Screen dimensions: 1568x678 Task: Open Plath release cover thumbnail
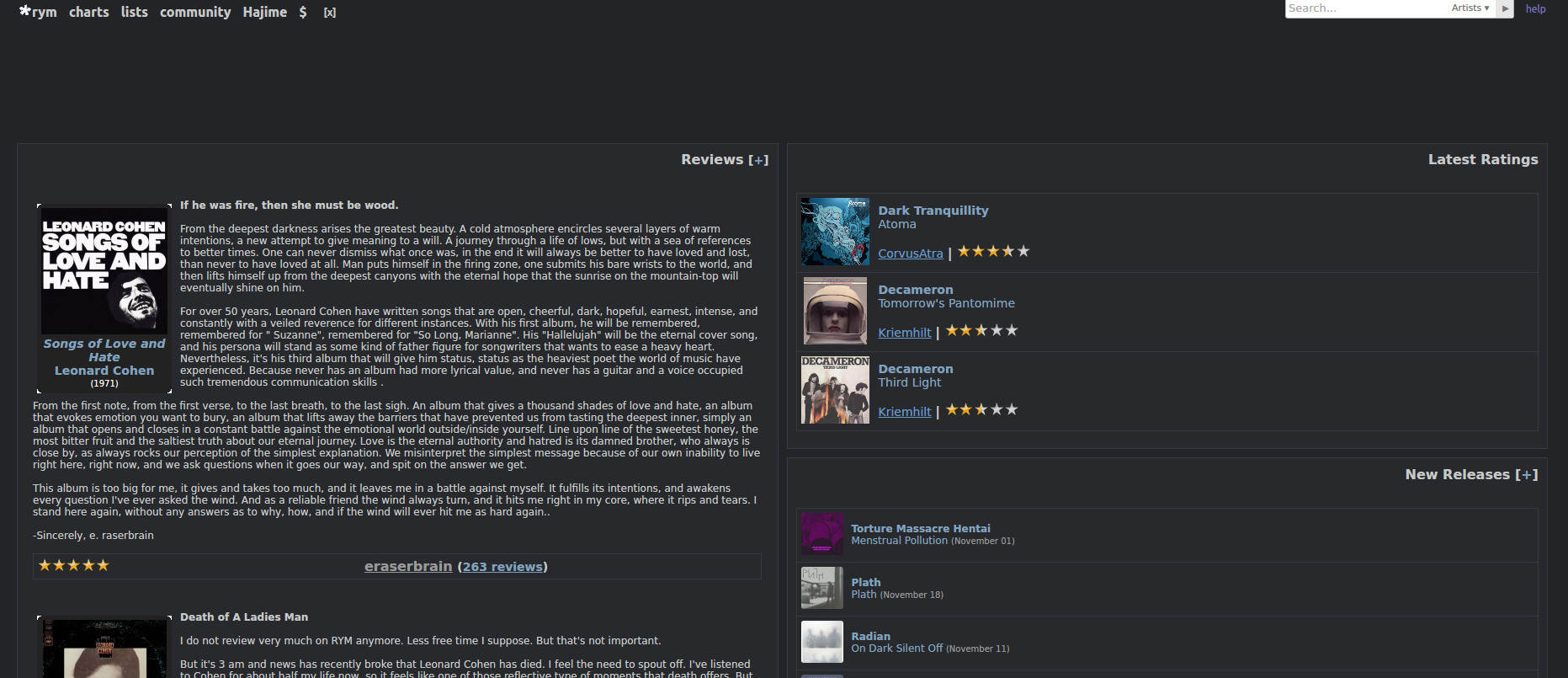point(822,588)
